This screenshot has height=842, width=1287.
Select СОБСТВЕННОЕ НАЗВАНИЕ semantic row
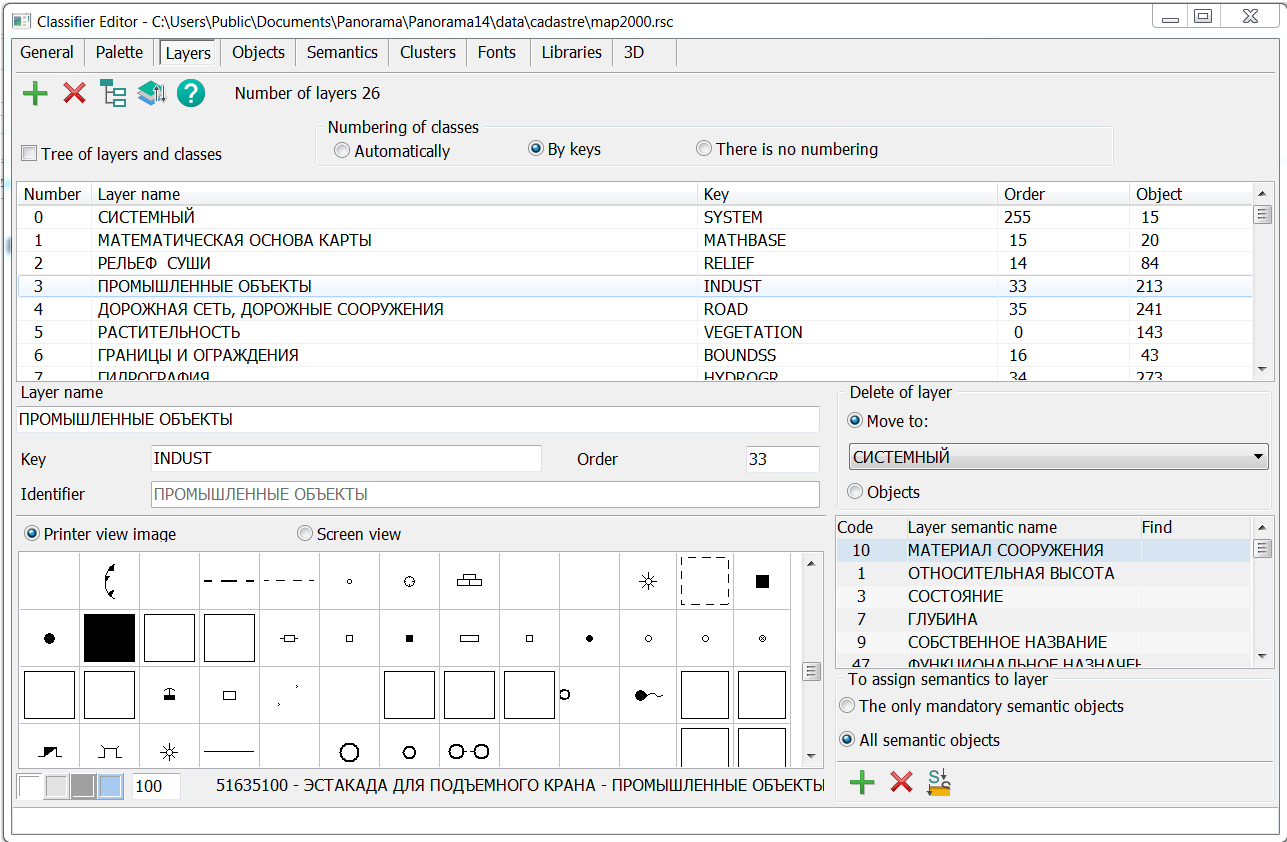[1043, 642]
